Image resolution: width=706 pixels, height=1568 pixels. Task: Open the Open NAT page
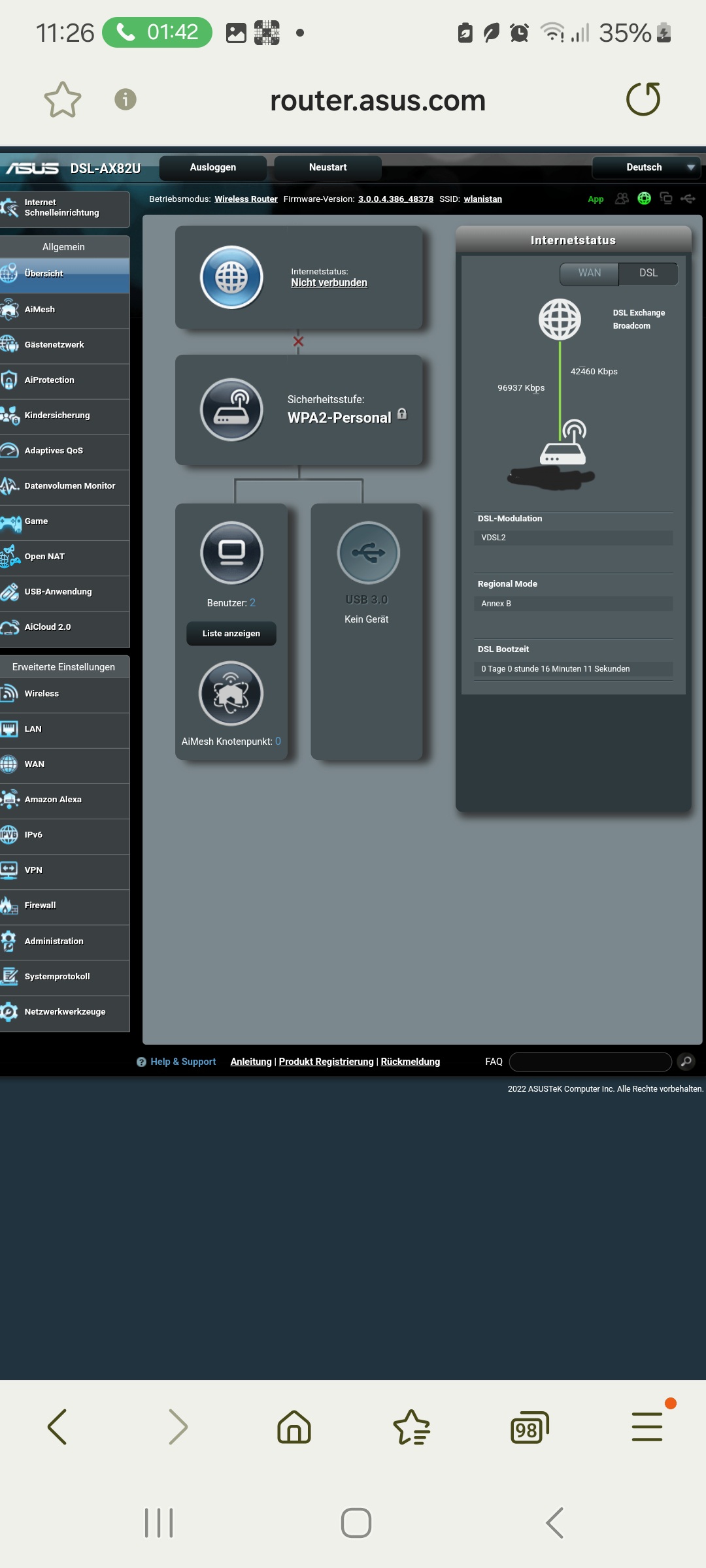[x=65, y=557]
